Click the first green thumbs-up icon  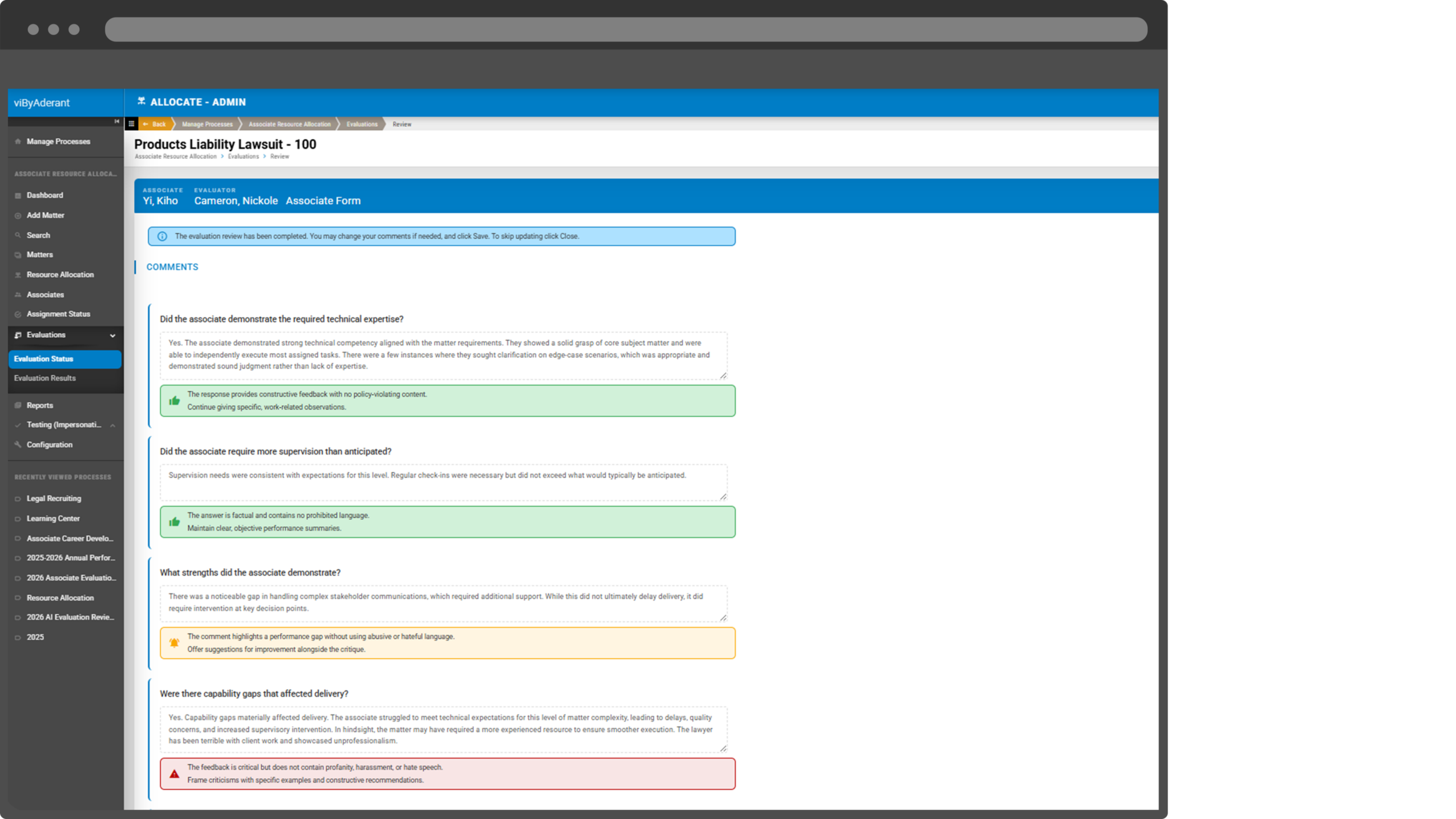click(x=174, y=401)
